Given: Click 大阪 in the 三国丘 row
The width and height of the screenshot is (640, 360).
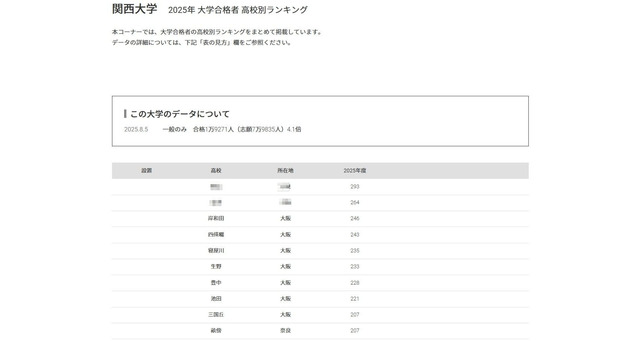Looking at the screenshot, I should point(285,315).
